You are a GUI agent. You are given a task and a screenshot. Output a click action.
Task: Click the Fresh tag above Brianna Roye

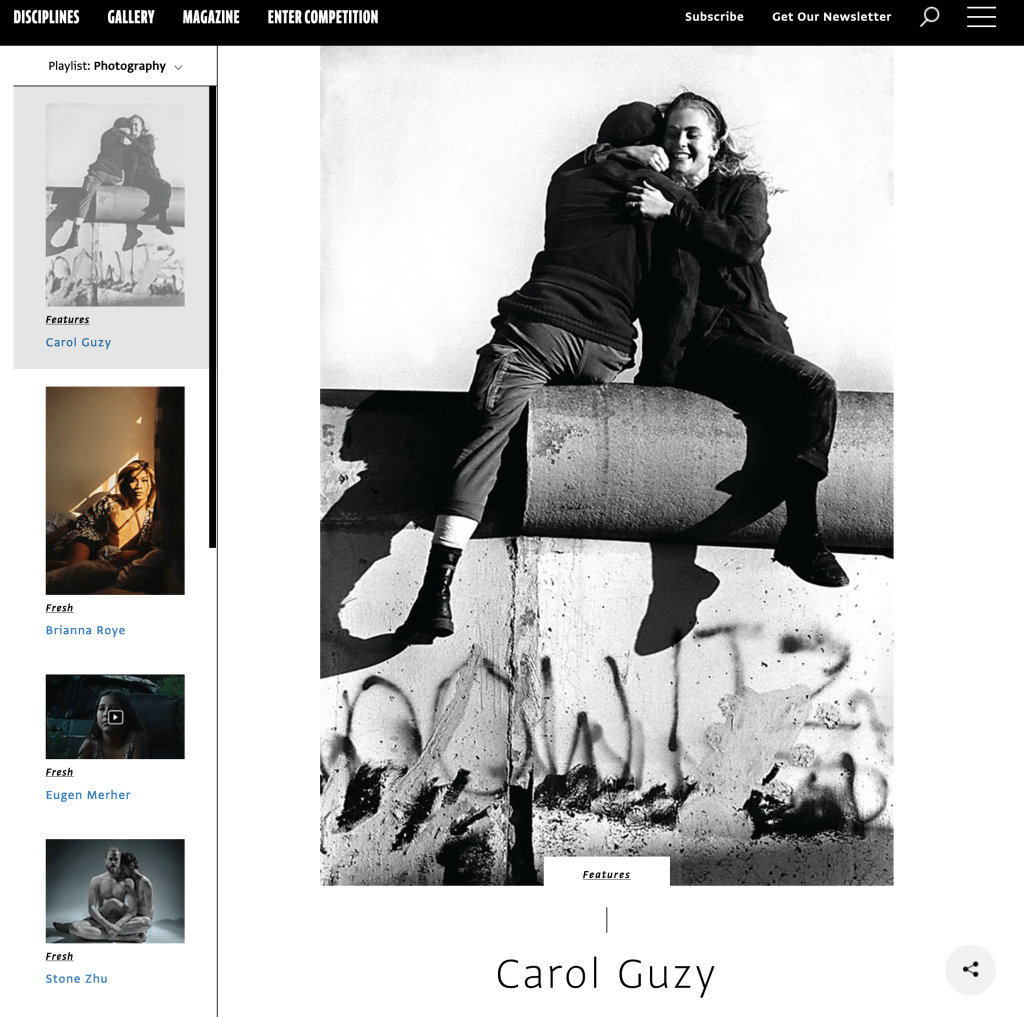(59, 608)
